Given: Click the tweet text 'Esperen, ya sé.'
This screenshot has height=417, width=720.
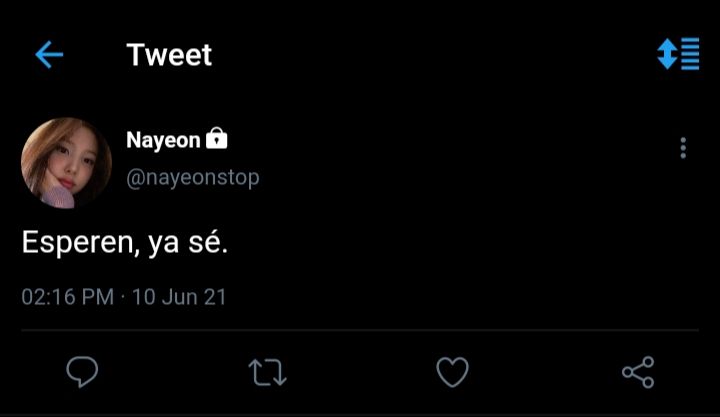Looking at the screenshot, I should 125,242.
